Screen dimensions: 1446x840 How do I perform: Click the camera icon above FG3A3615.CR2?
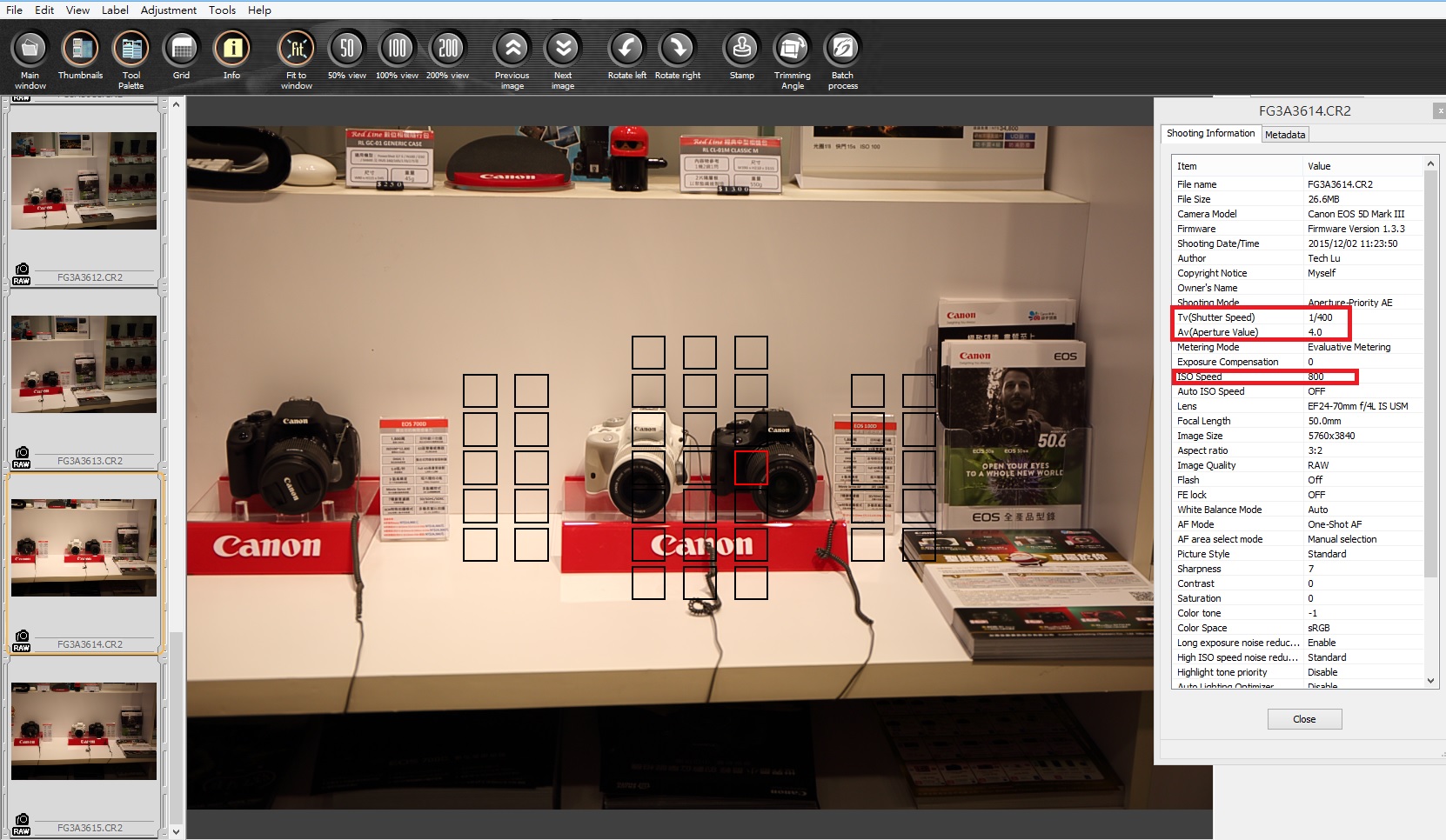(22, 819)
